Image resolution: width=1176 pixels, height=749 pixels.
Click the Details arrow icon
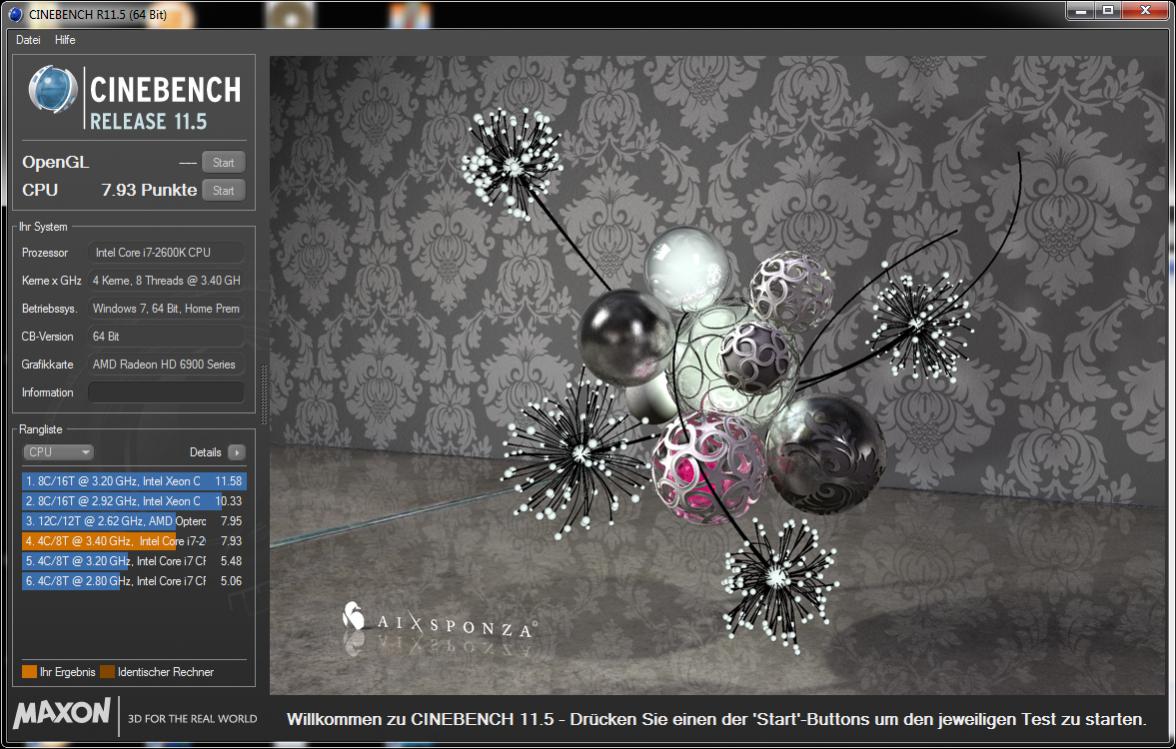tap(236, 452)
